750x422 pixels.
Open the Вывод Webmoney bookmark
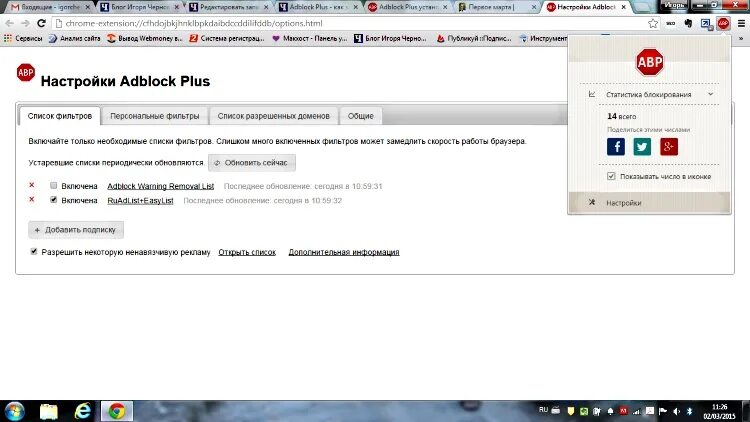coord(144,38)
